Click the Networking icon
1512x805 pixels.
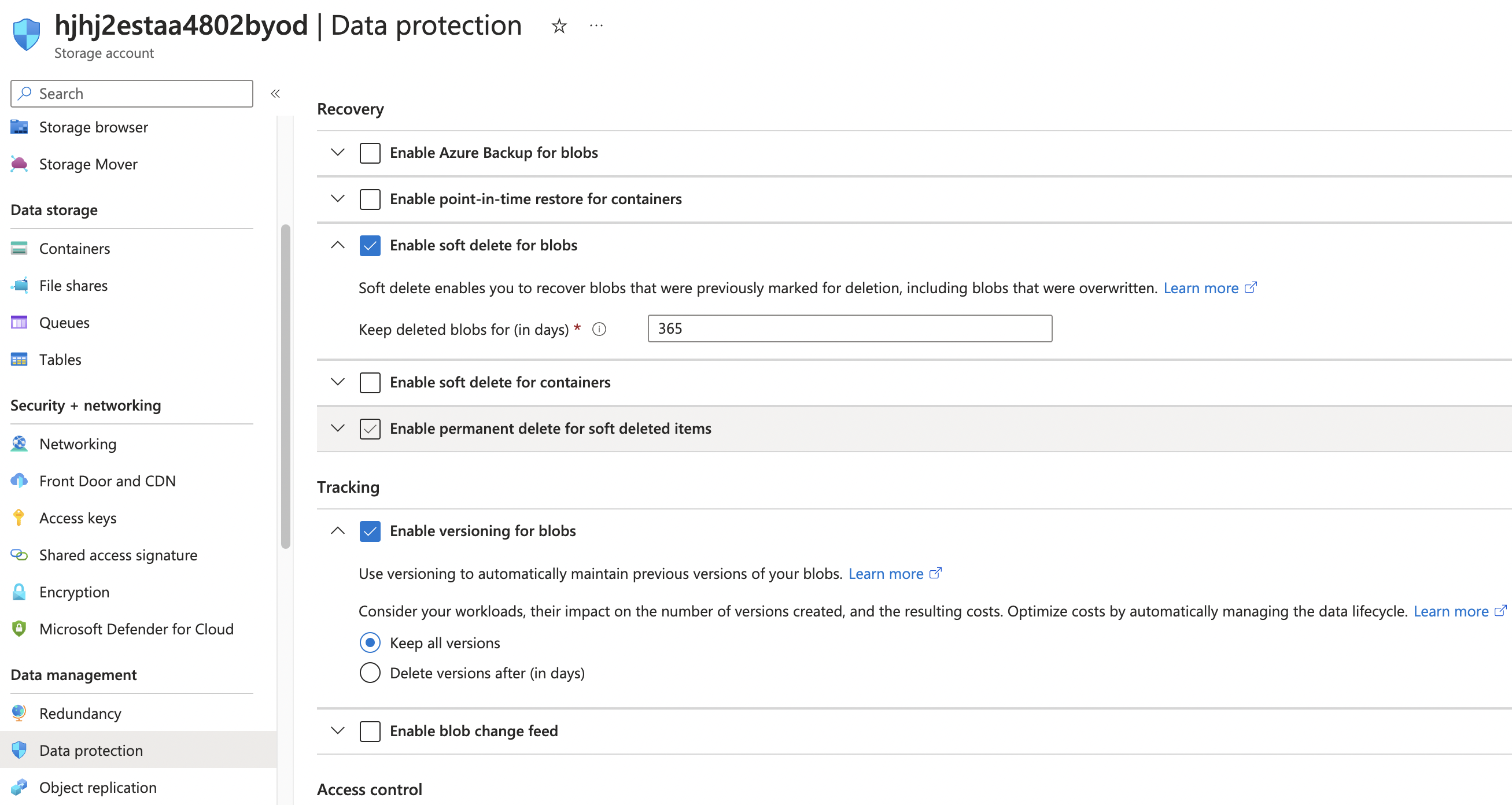point(19,444)
